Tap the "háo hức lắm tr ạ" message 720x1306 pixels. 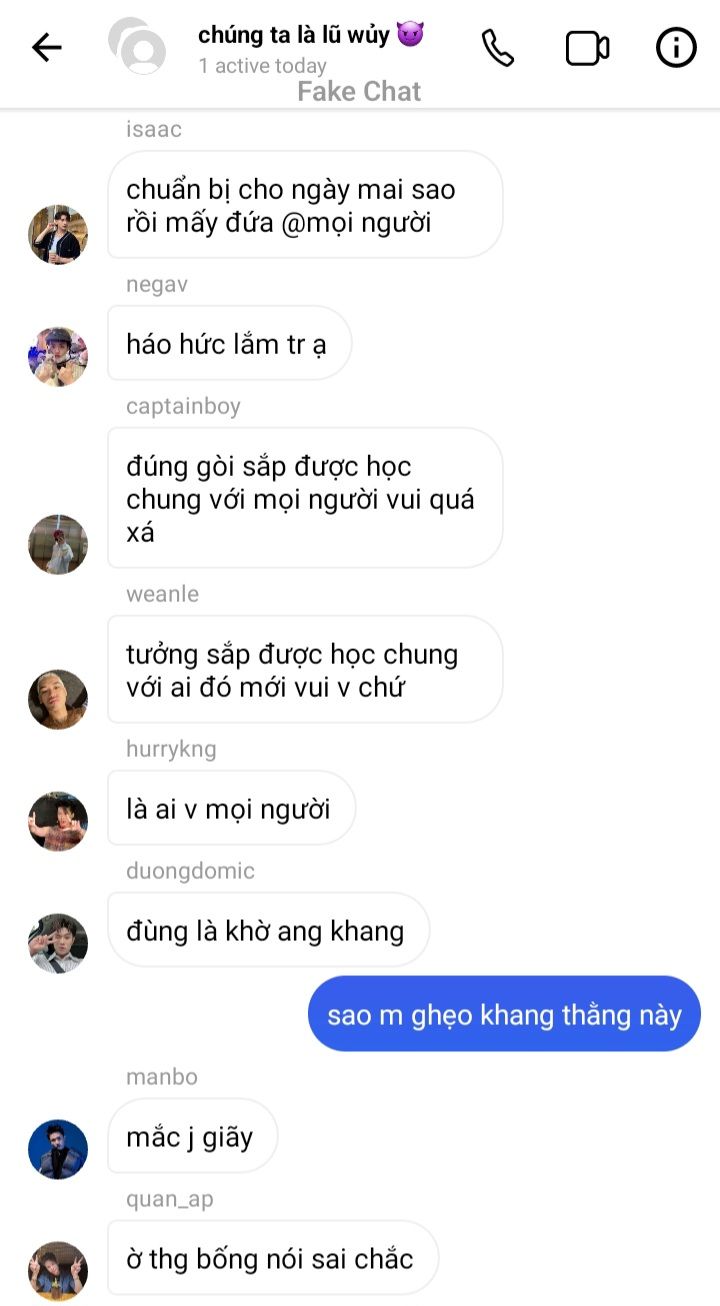tap(230, 343)
